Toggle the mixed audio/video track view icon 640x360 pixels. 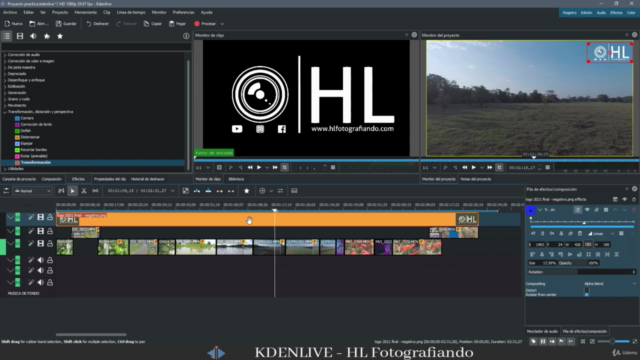point(185,191)
